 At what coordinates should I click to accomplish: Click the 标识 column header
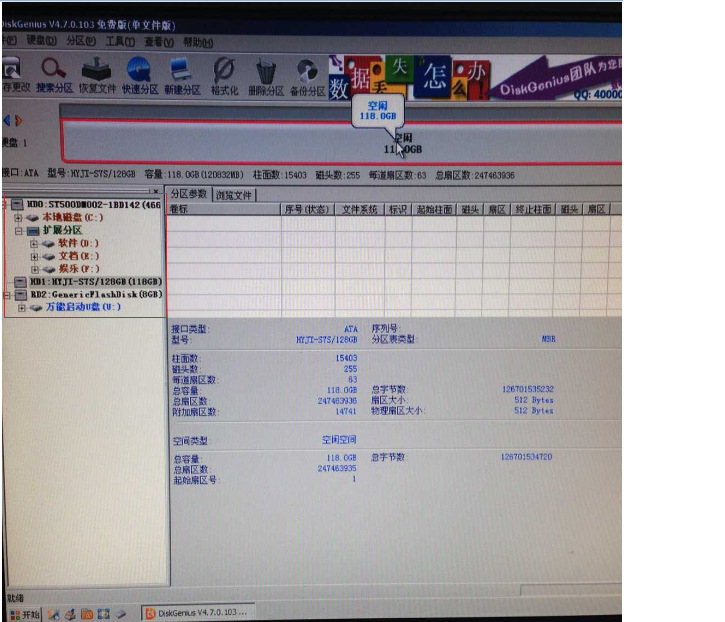(398, 209)
